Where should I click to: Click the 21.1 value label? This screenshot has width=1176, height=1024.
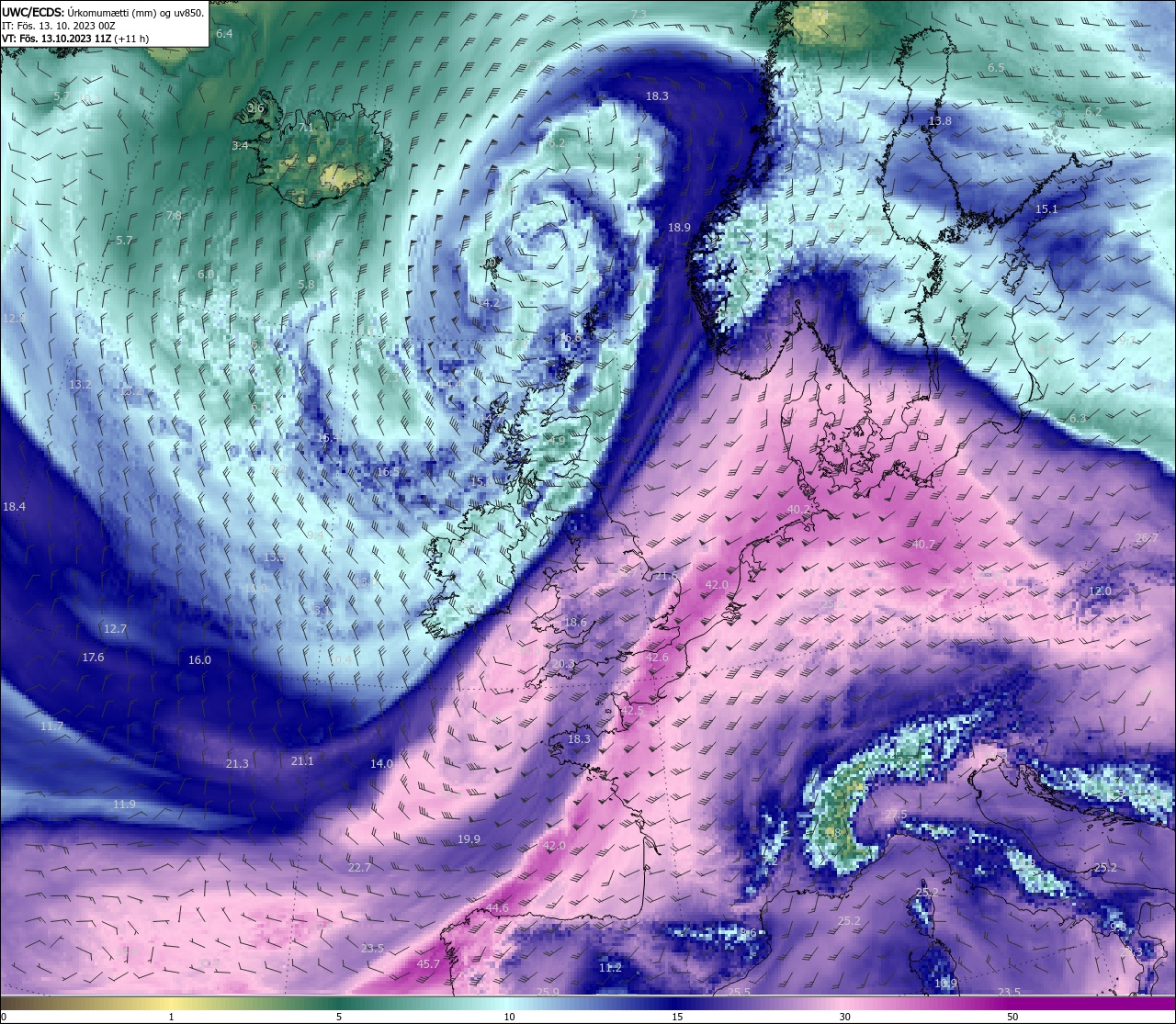click(x=302, y=761)
